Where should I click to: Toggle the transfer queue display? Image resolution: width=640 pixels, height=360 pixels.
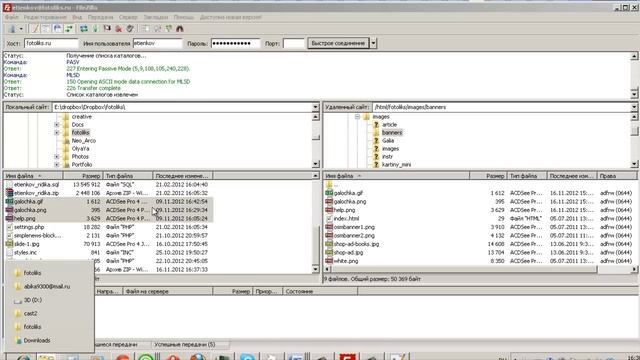tap(69, 29)
